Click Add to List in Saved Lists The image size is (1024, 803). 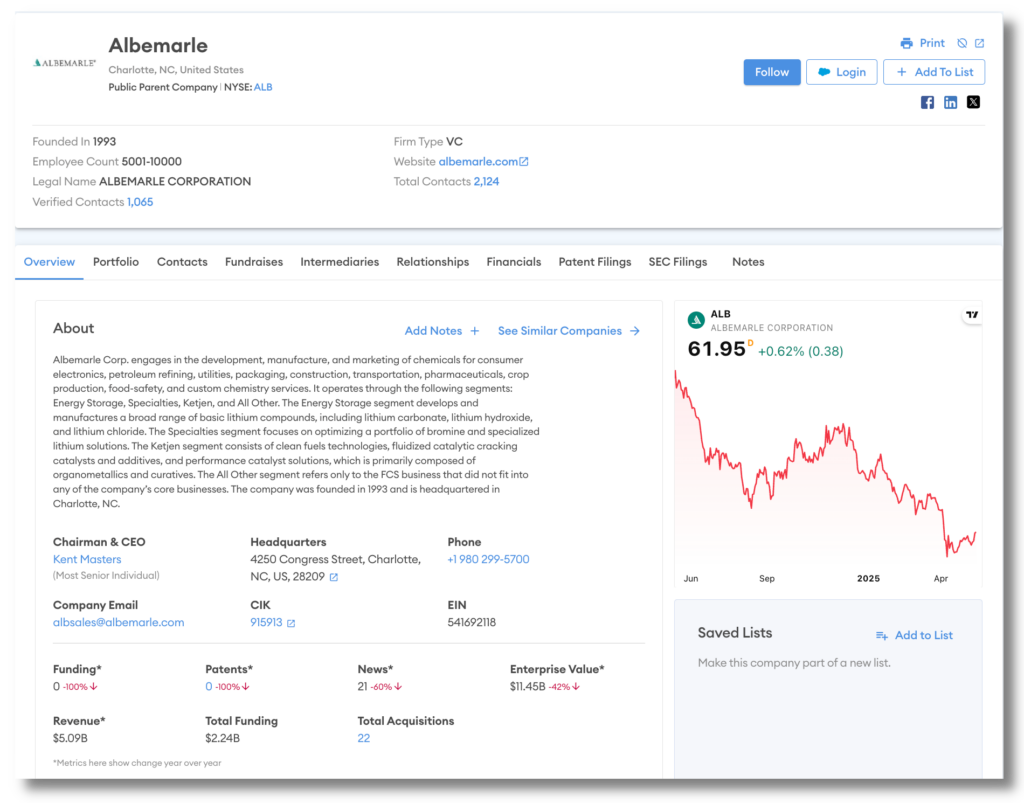pyautogui.click(x=923, y=635)
